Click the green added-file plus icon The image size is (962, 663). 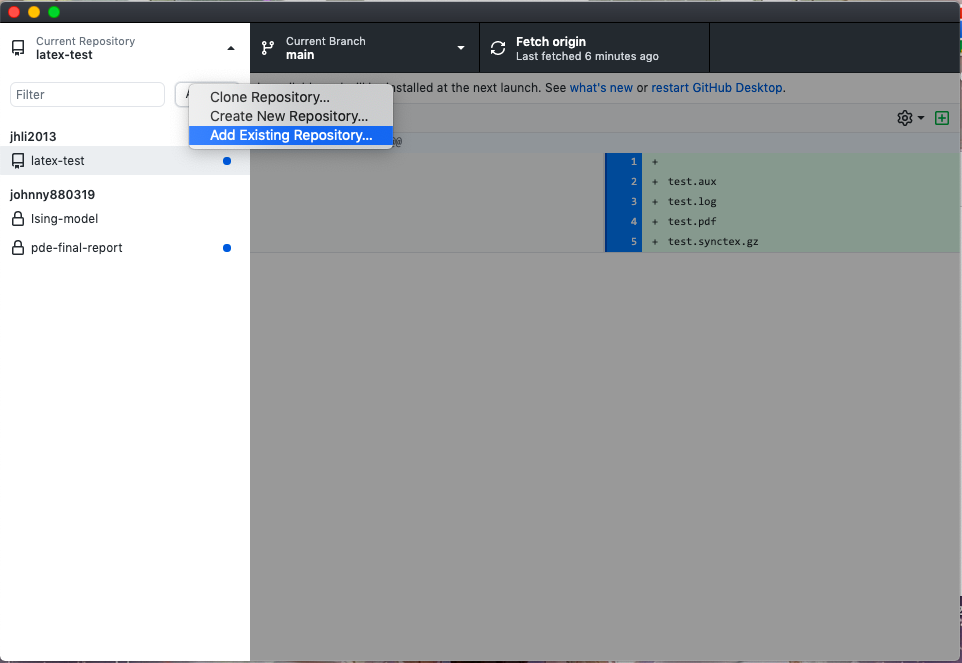941,118
